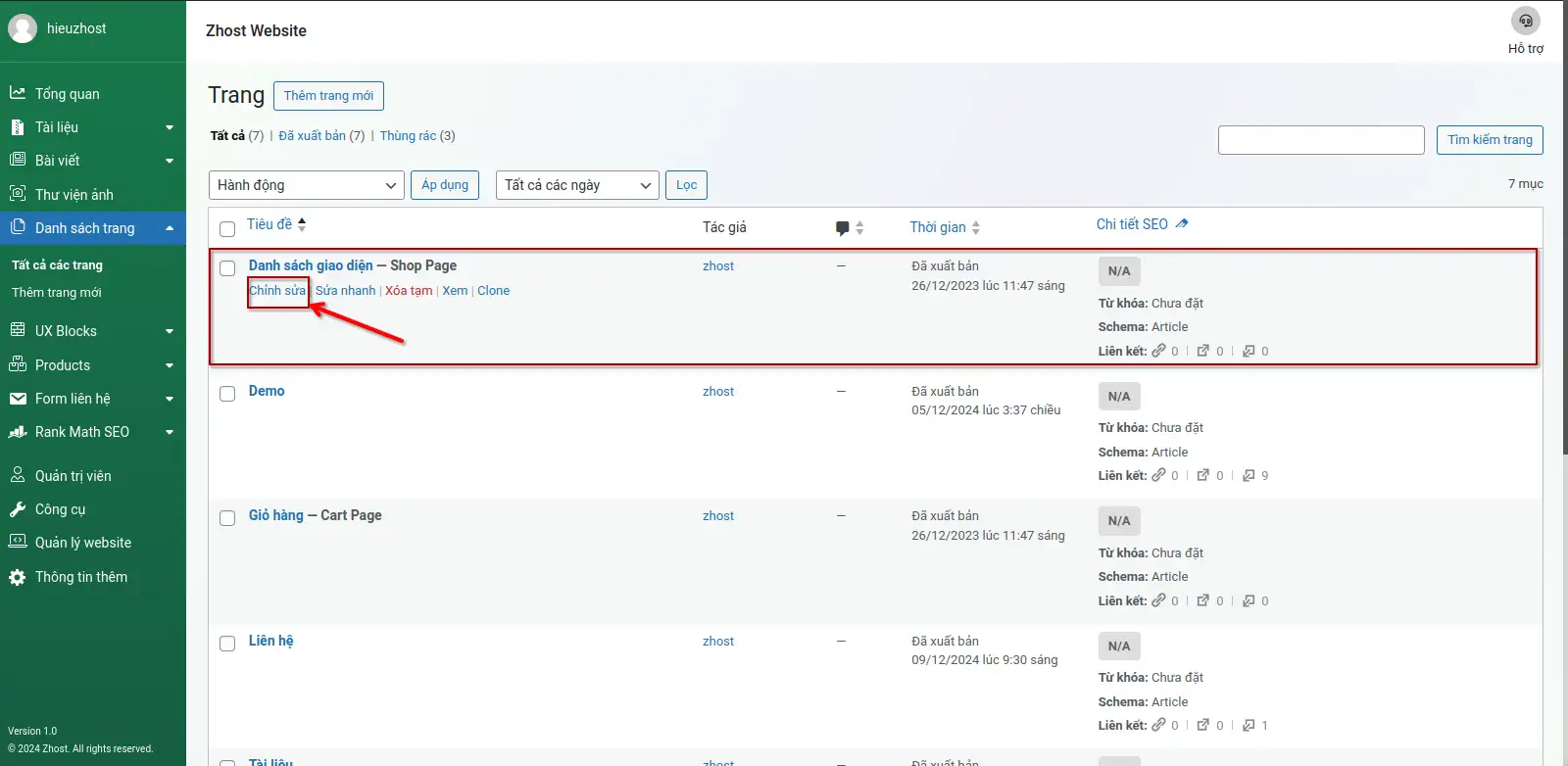Expand the Products submenu arrow
1568x766 pixels.
[170, 365]
